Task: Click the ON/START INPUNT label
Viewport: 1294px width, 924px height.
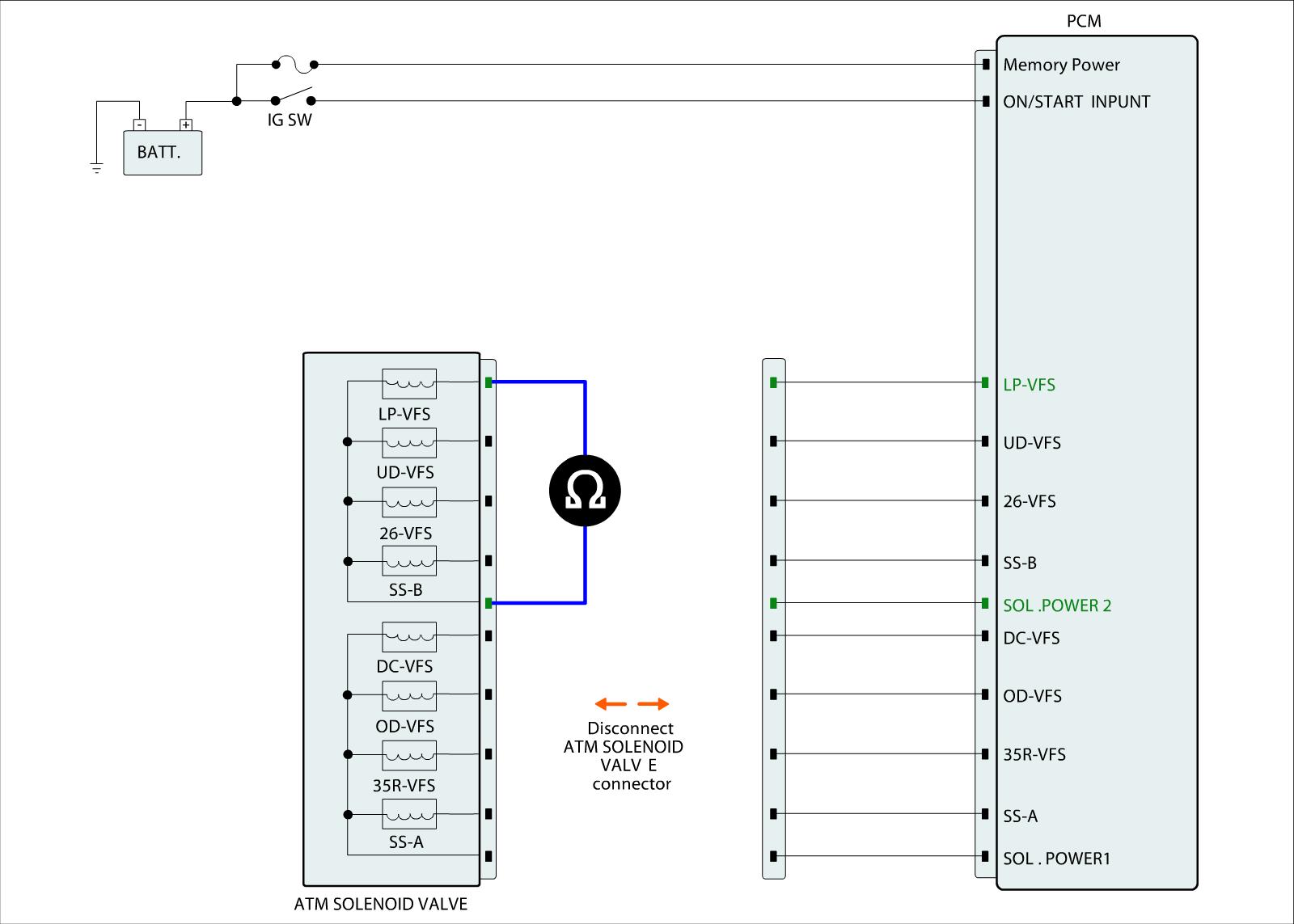Action: coord(1076,102)
